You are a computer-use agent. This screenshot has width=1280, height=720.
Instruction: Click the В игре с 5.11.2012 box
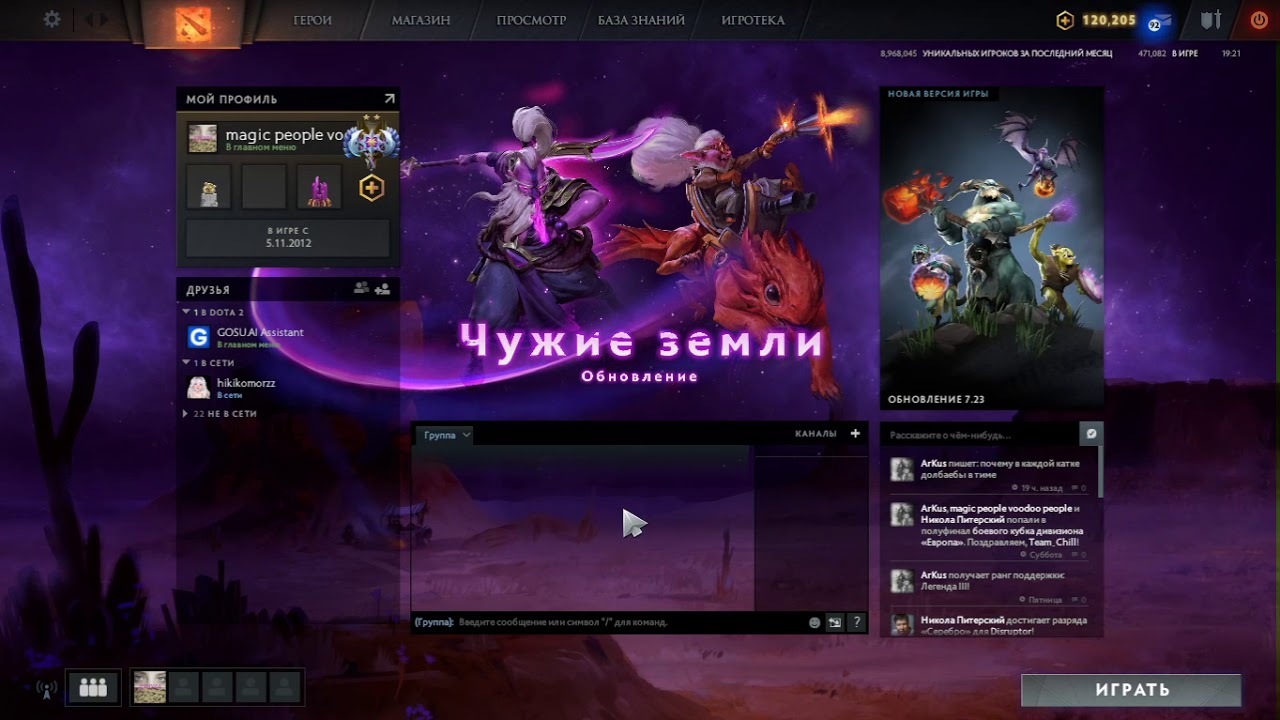288,238
